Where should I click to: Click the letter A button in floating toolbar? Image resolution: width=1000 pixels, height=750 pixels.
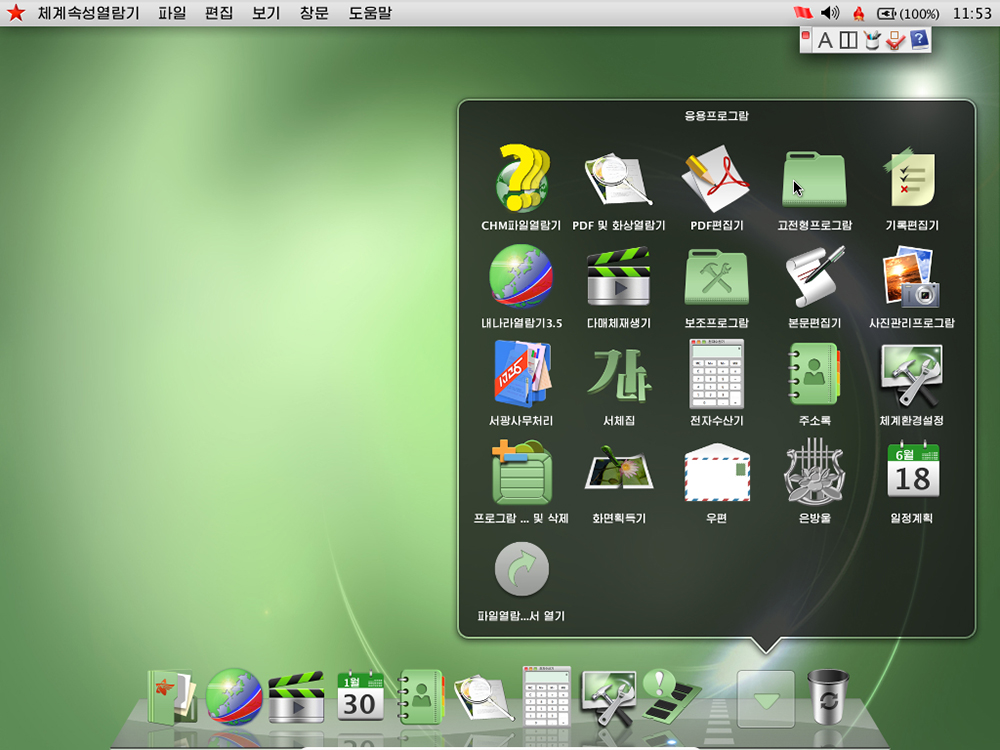point(825,40)
